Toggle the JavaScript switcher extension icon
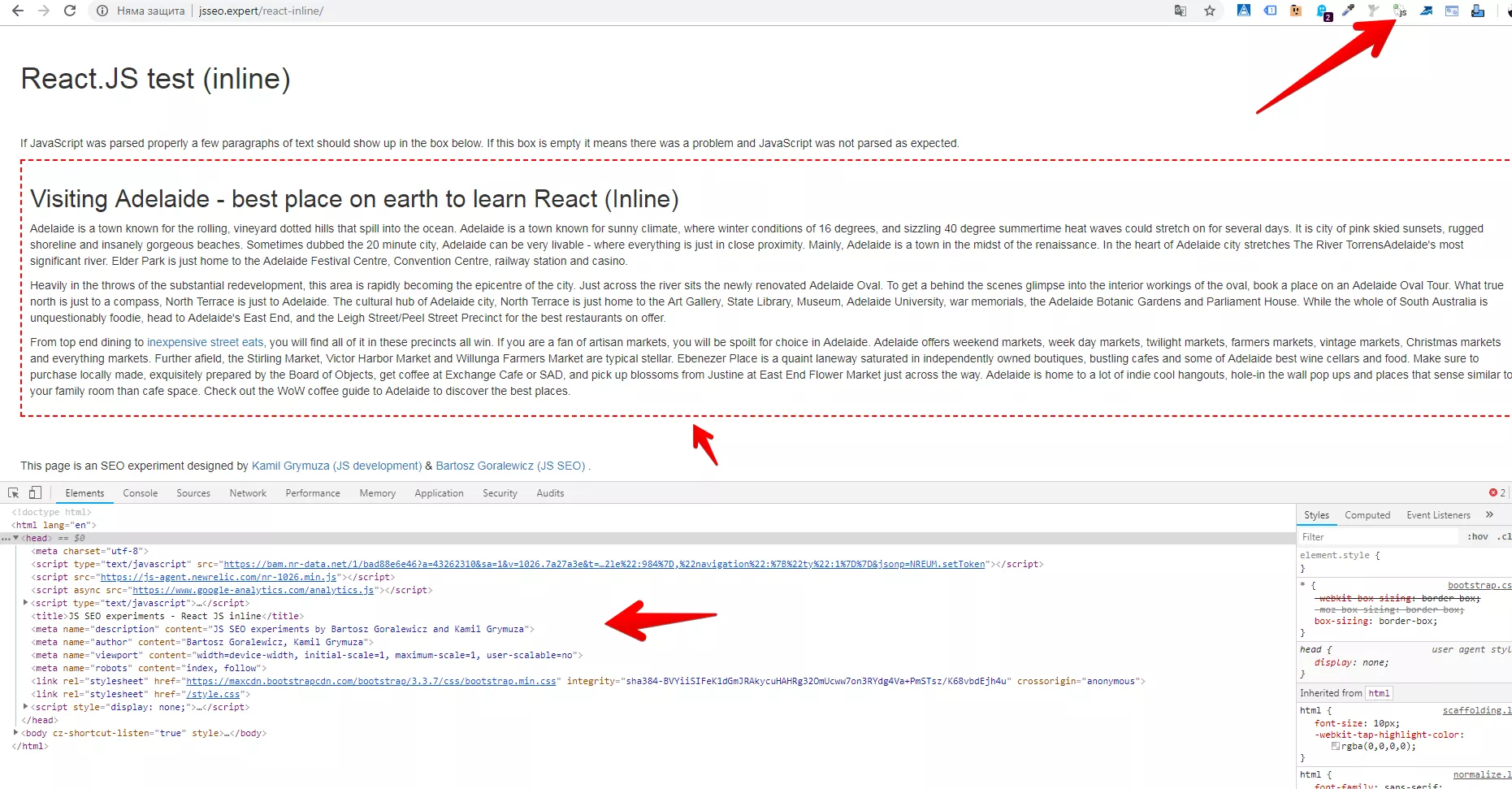This screenshot has width=1512, height=789. point(1400,11)
